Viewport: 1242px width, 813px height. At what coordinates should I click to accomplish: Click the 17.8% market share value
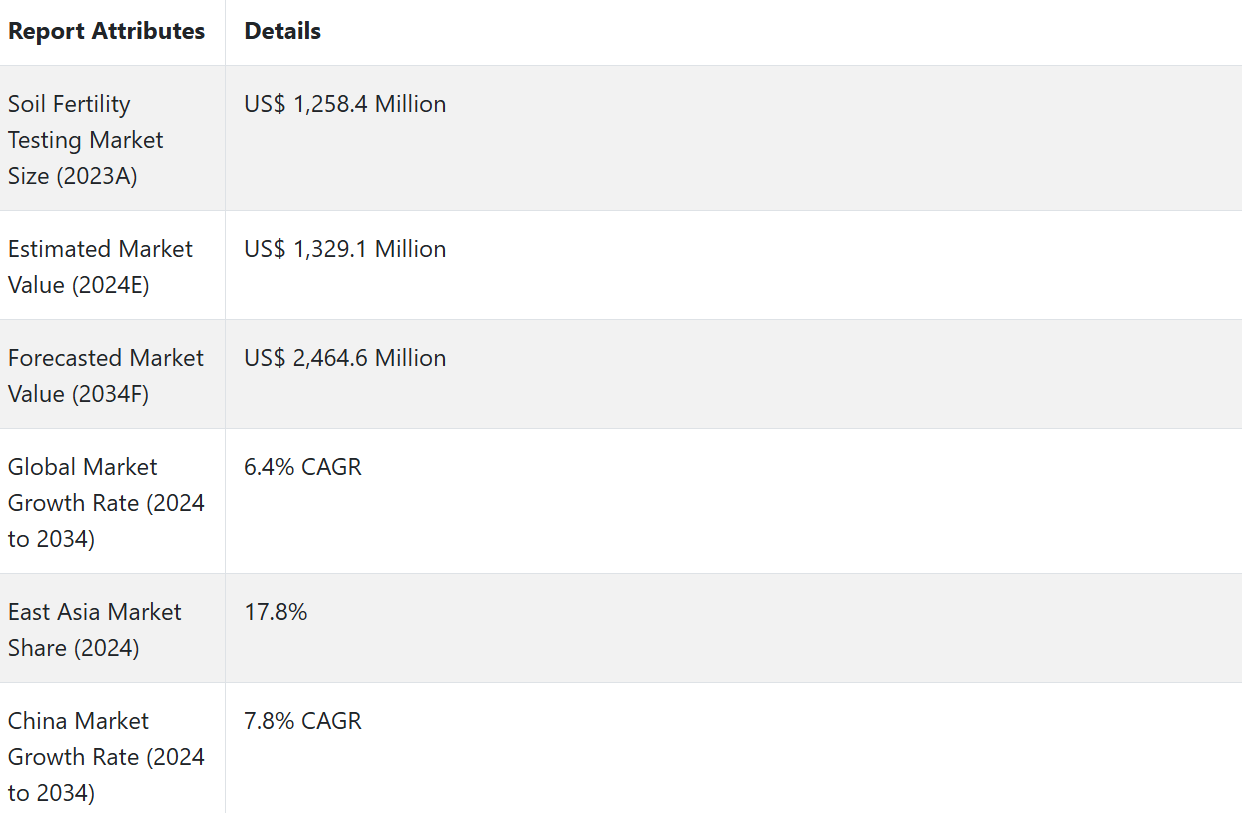click(275, 612)
